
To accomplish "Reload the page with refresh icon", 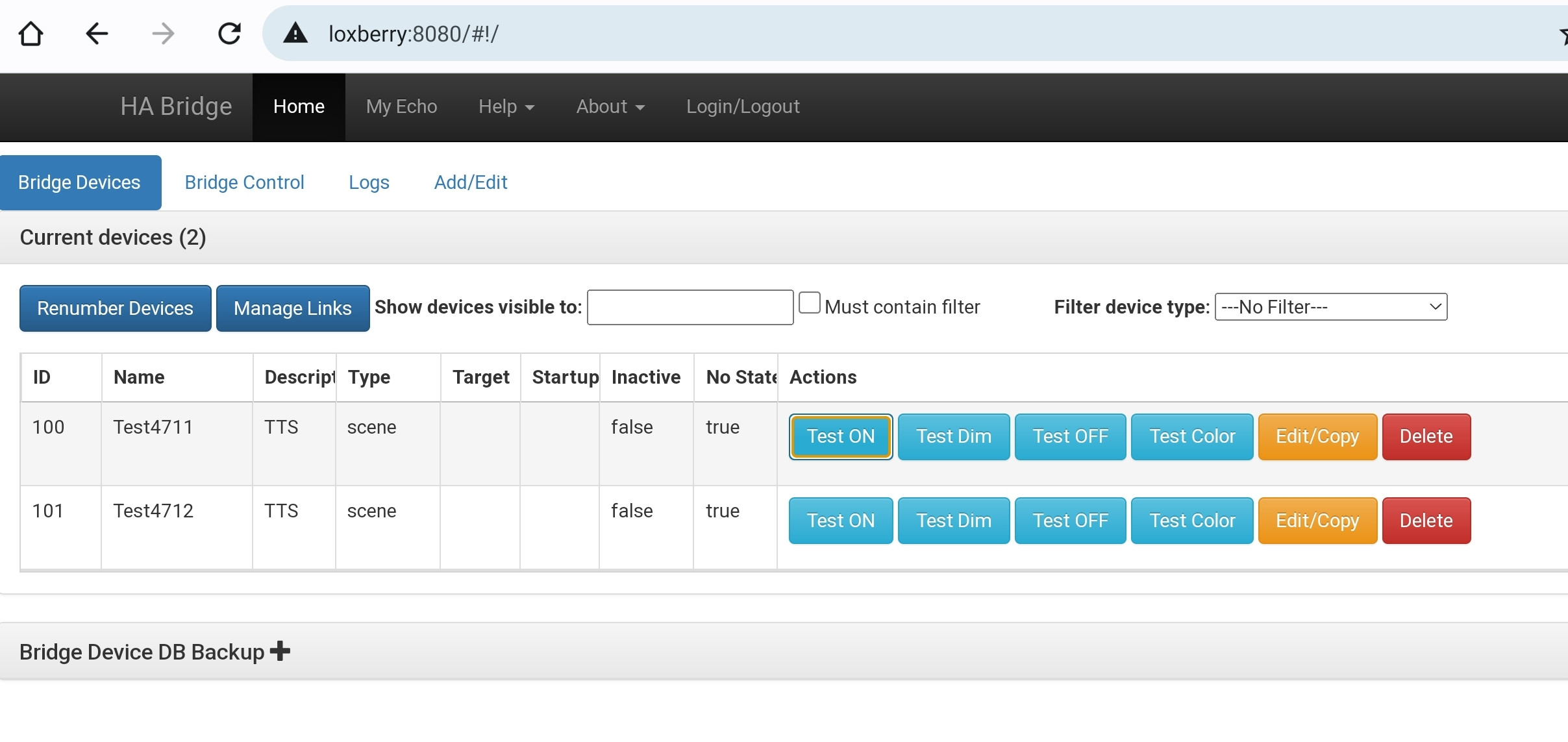I will click(x=229, y=34).
